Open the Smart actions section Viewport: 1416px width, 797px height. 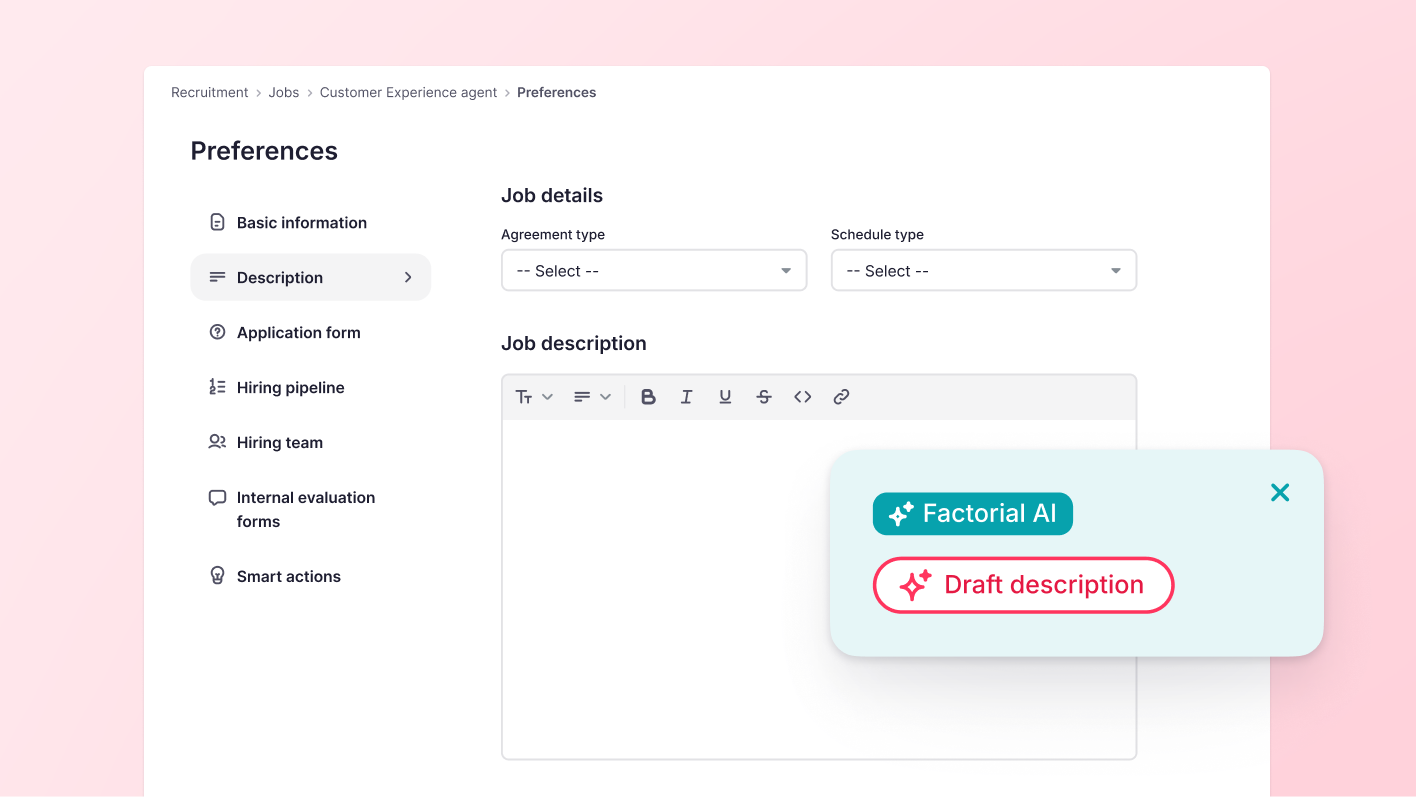pos(288,577)
